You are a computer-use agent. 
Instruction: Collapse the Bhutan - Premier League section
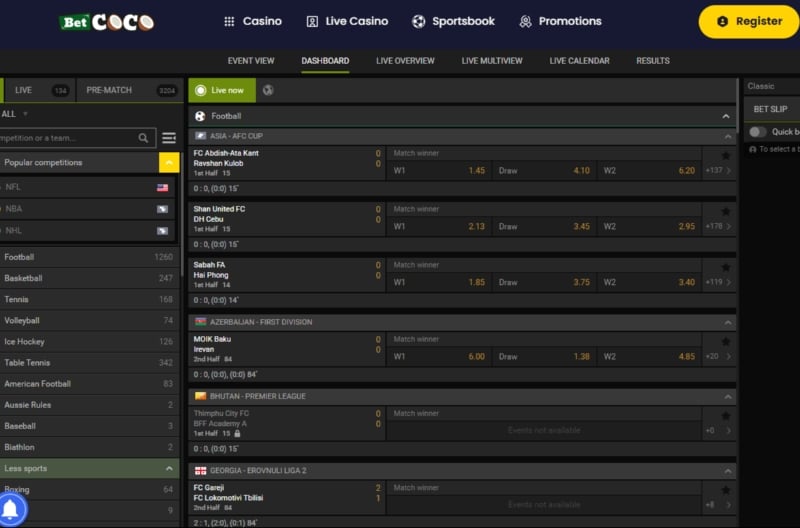pos(728,396)
